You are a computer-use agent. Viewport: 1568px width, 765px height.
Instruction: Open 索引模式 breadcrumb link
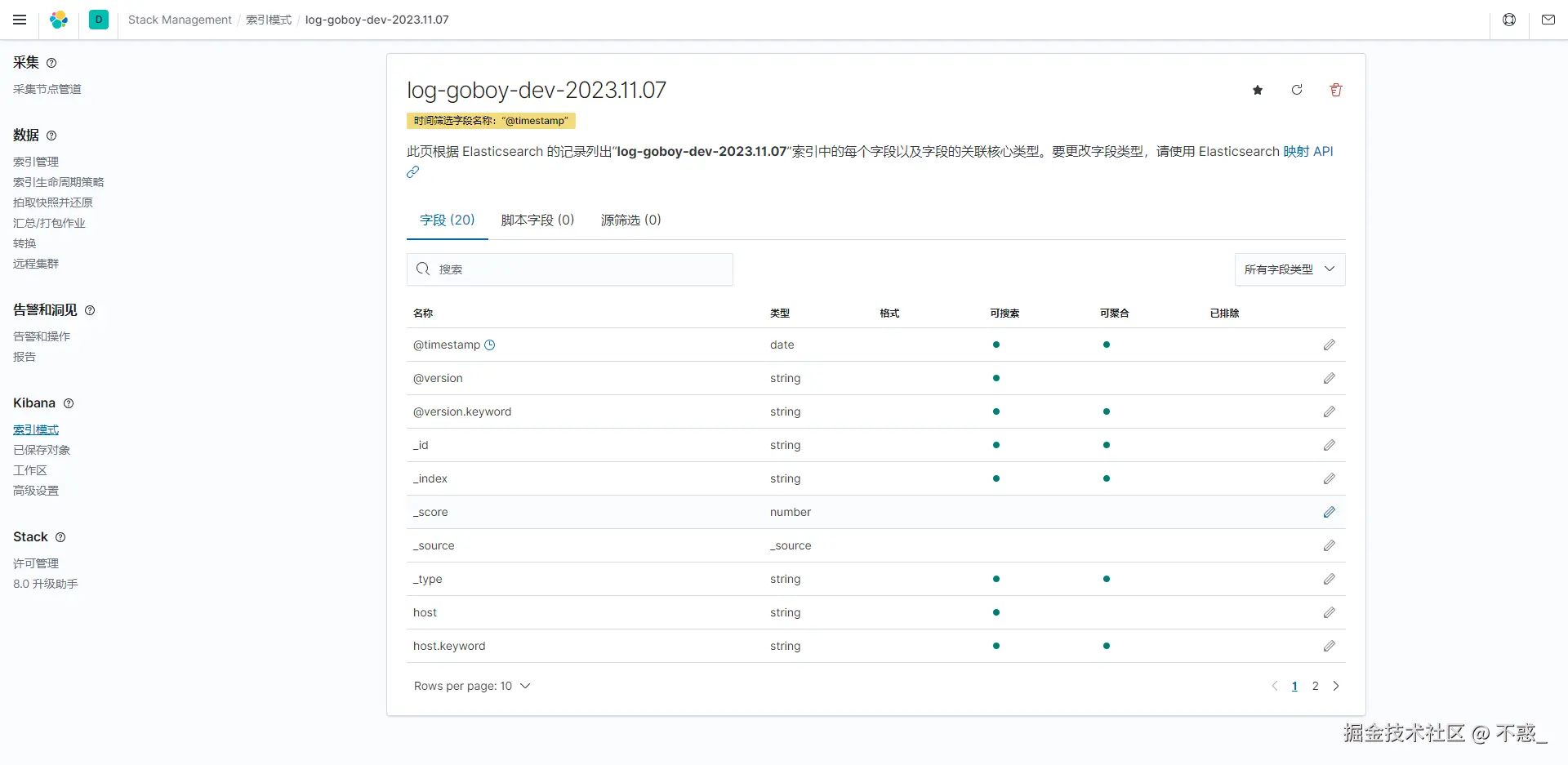269,20
